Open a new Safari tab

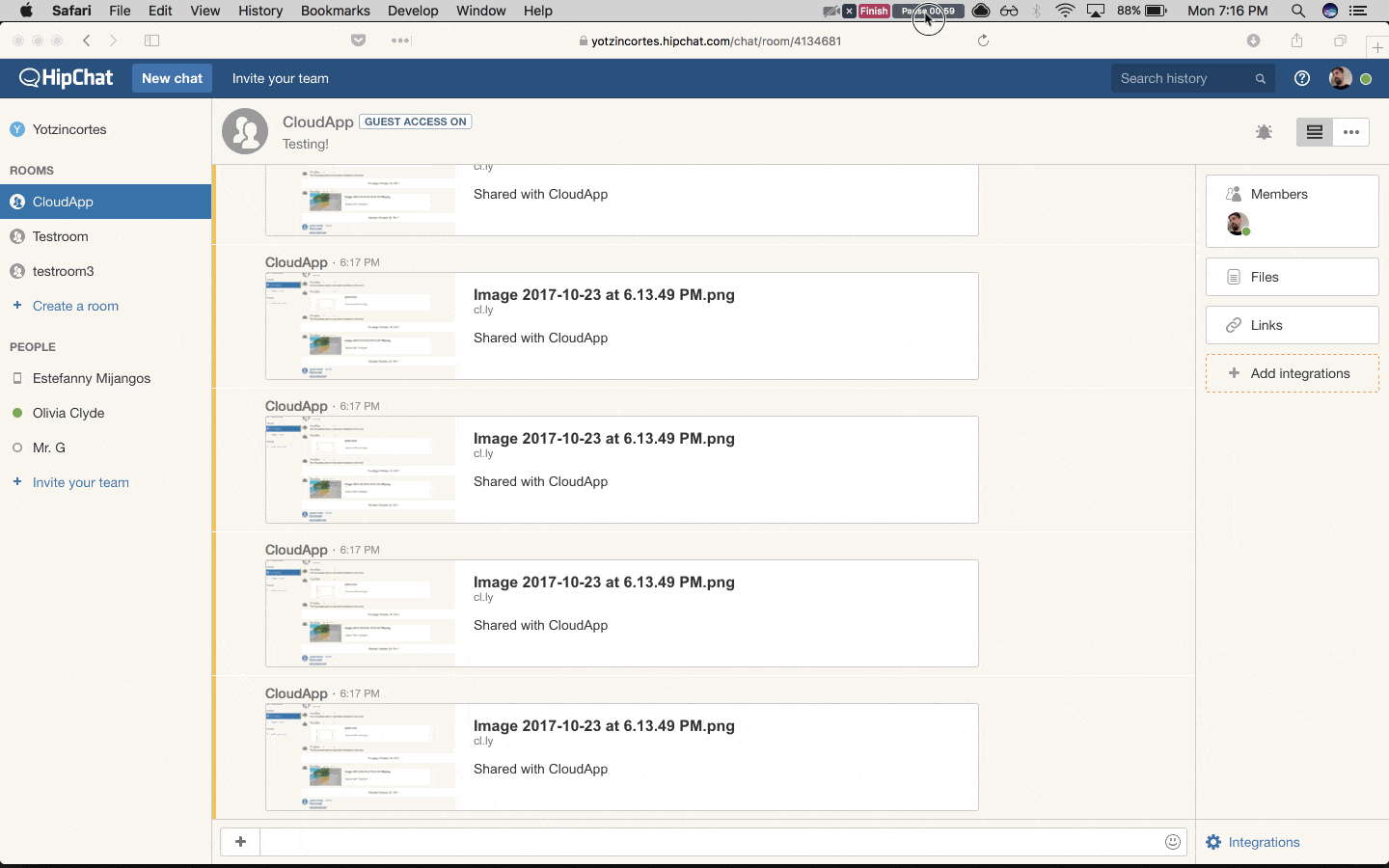click(1377, 47)
